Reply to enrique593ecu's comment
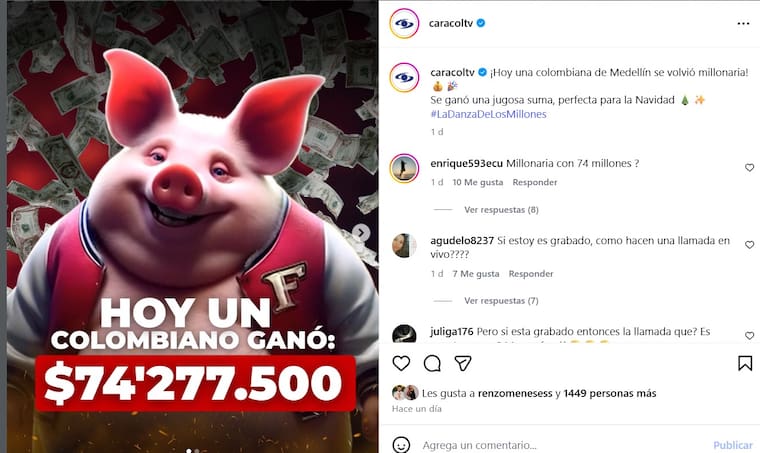Viewport: 760px width, 453px height. point(535,182)
